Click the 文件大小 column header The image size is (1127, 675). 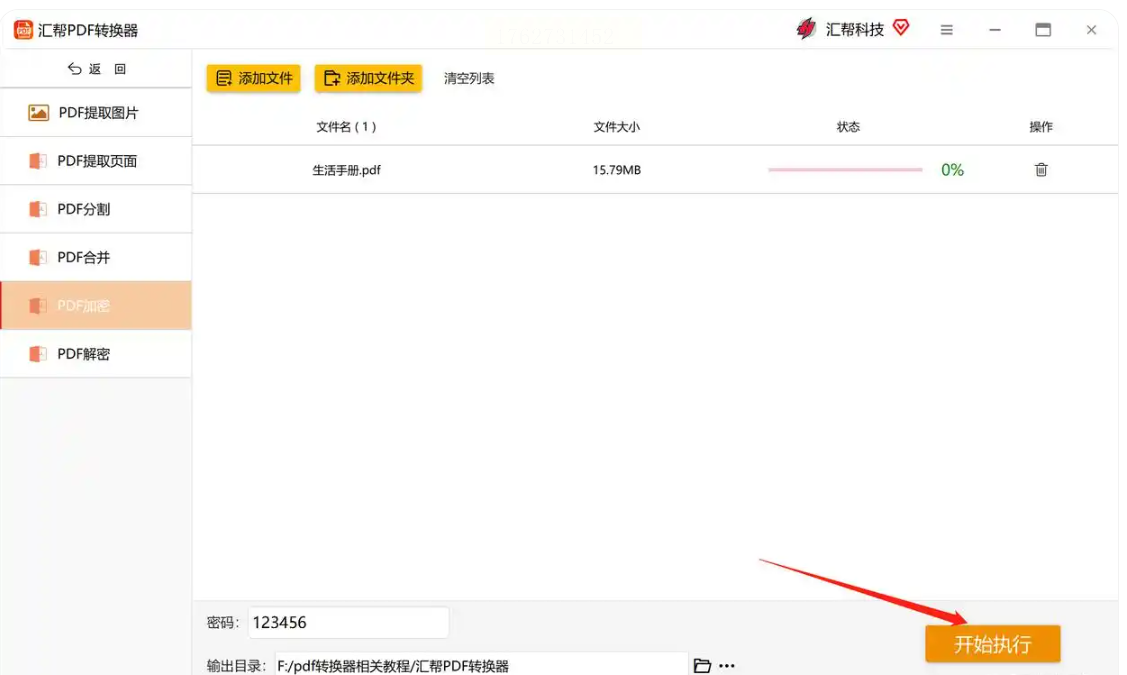617,127
